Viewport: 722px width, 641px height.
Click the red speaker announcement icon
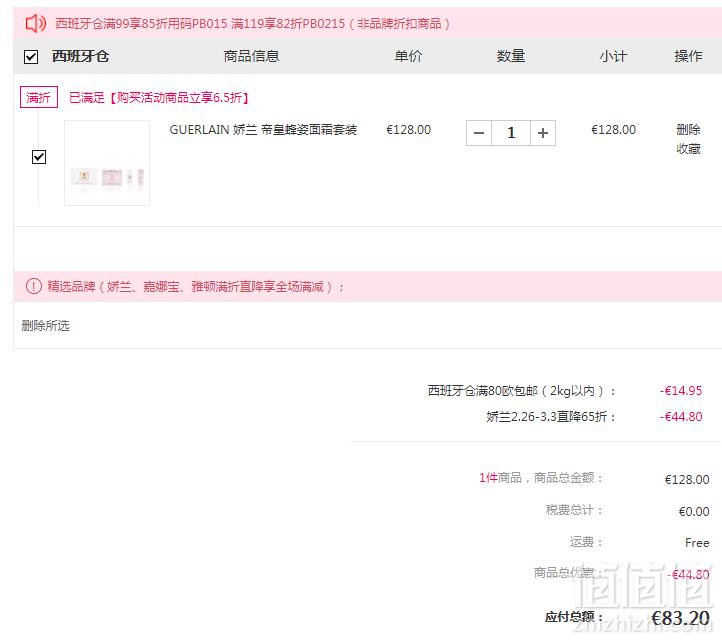click(35, 23)
